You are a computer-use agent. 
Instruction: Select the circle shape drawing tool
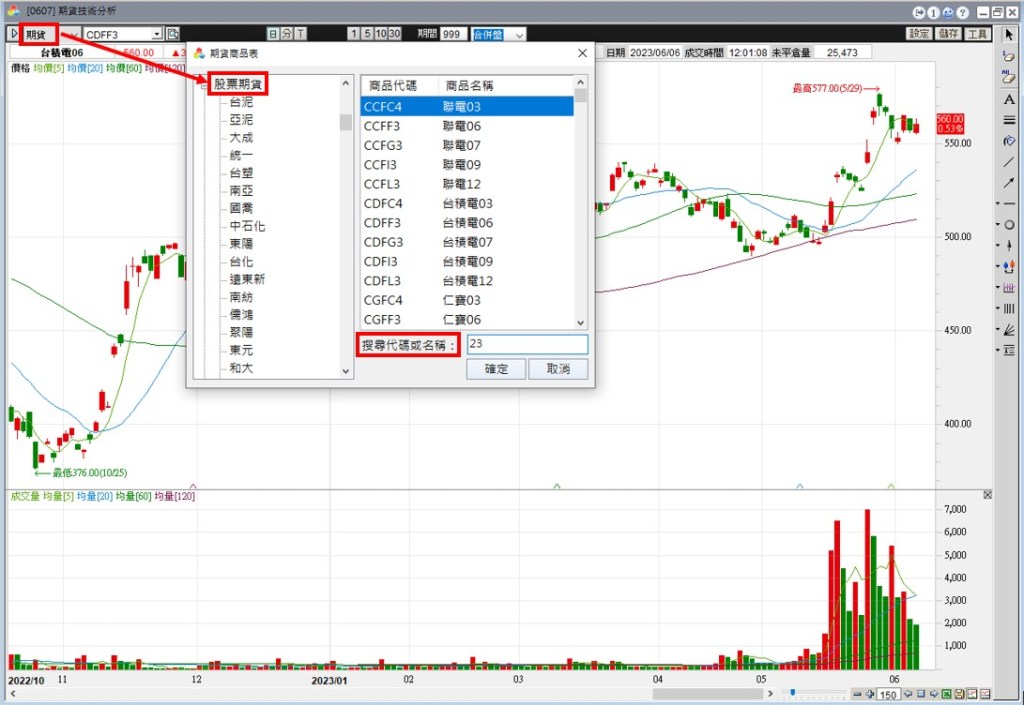click(1009, 224)
